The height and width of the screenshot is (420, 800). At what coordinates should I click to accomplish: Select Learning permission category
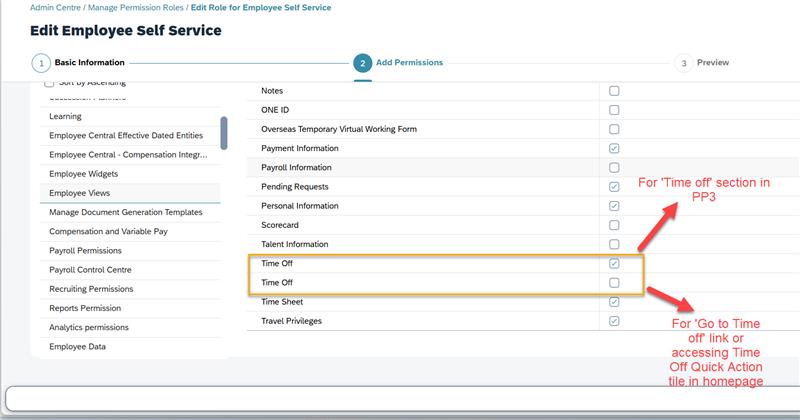130,116
